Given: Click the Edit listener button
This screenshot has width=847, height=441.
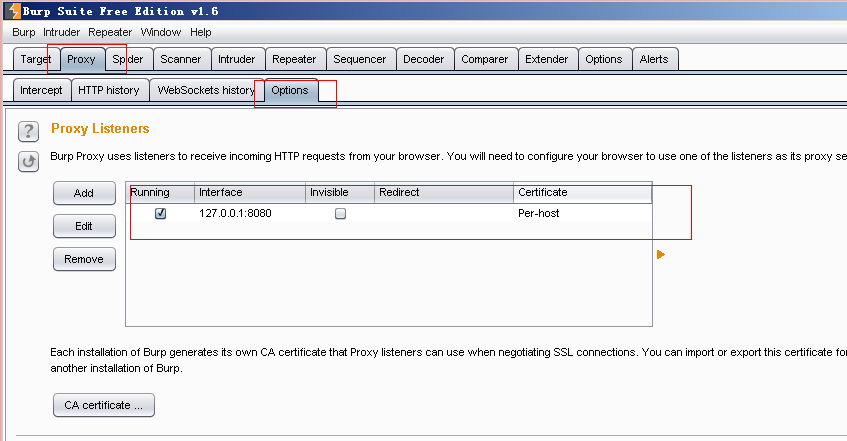Looking at the screenshot, I should 84,226.
